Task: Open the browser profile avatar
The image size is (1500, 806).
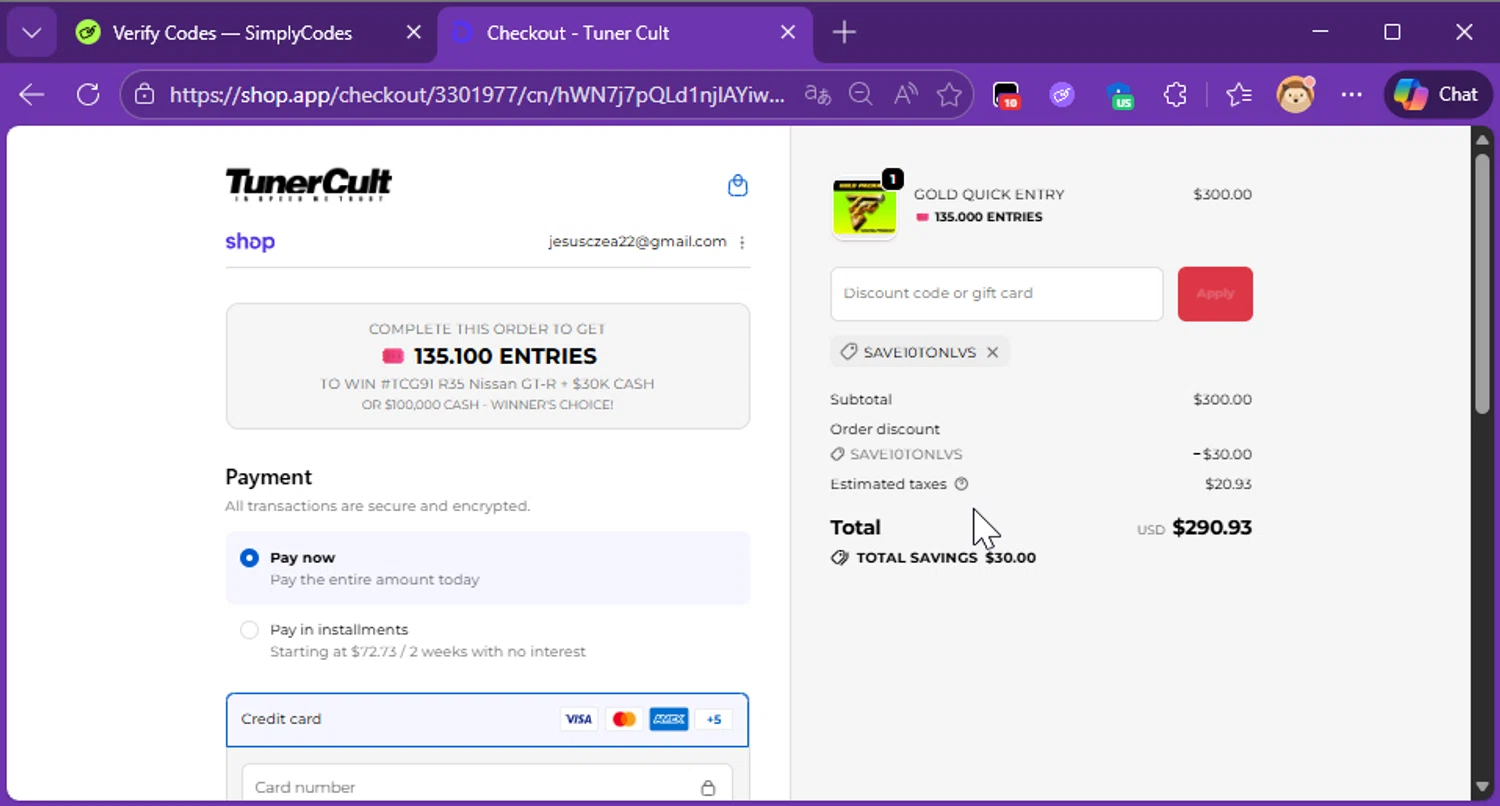Action: click(x=1296, y=95)
